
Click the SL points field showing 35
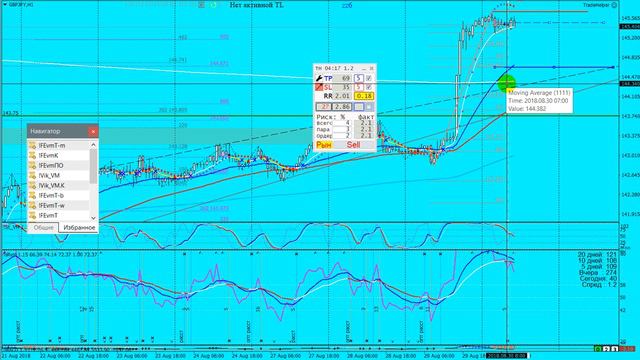[343, 87]
